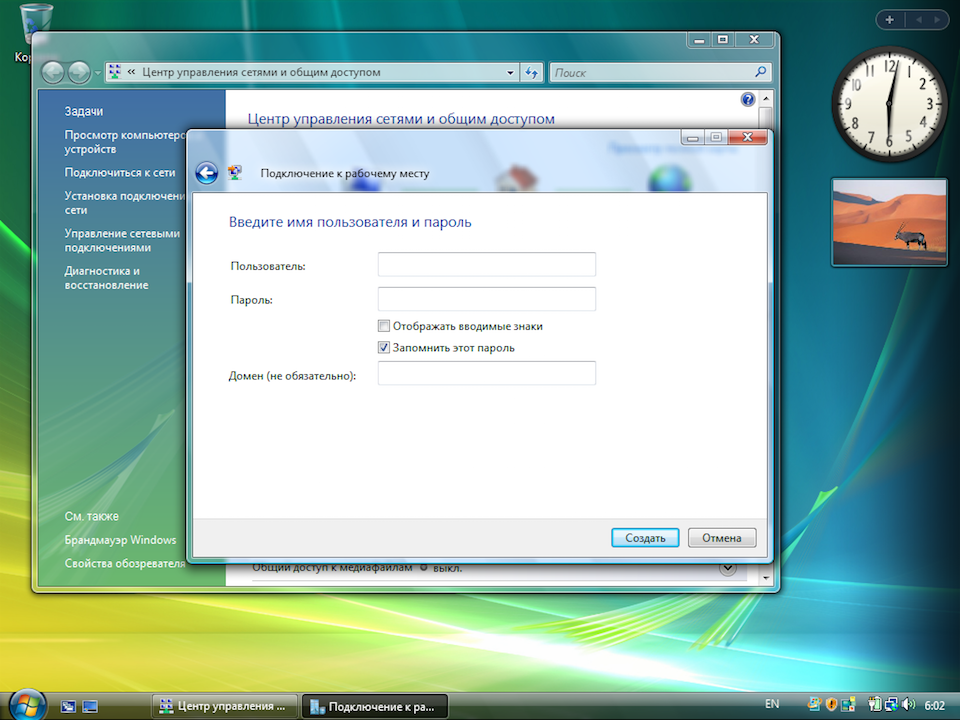Click the search magnifier in the Поиск box
The width and height of the screenshot is (960, 720).
tap(760, 72)
